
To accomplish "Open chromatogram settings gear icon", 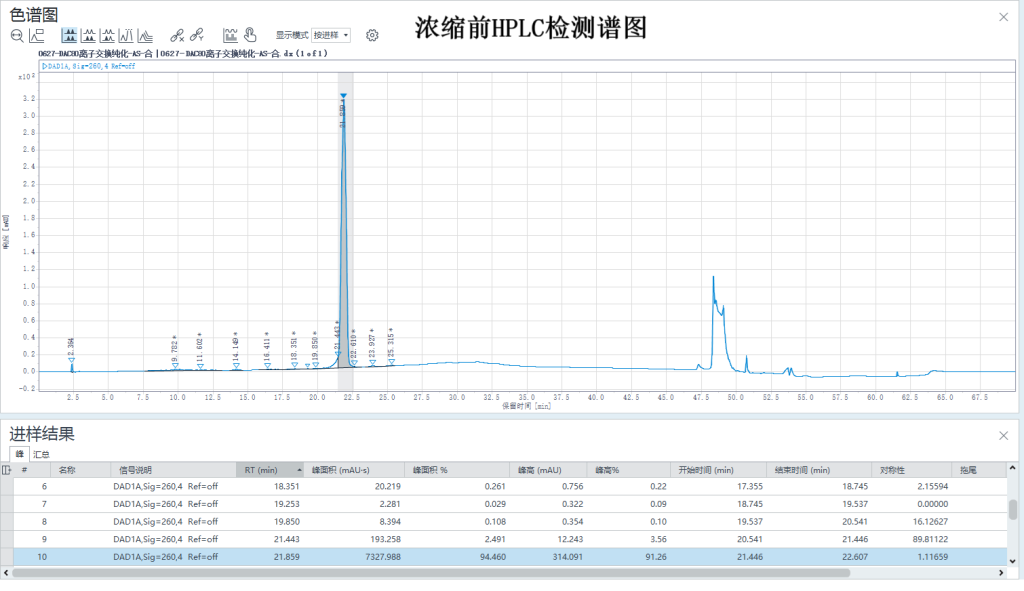I will coord(372,35).
